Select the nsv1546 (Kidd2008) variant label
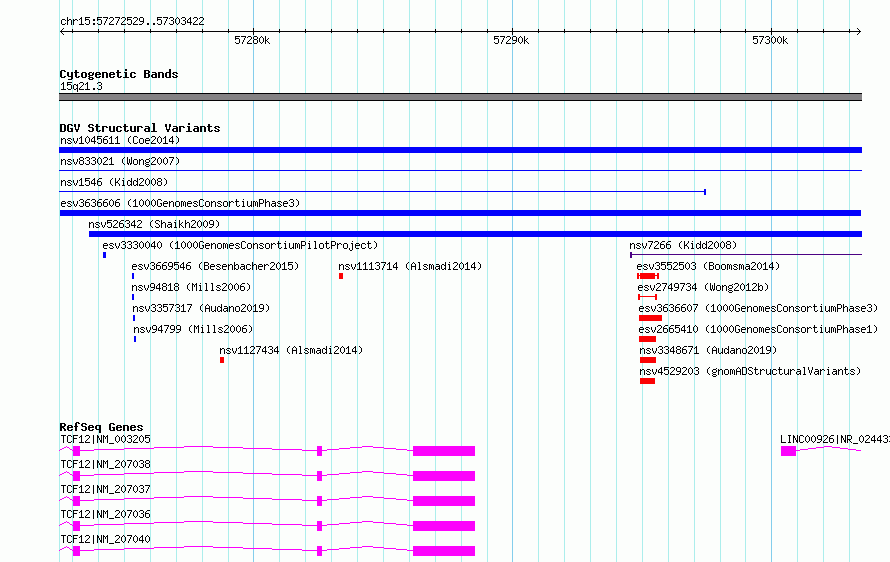The width and height of the screenshot is (890, 562). click(114, 182)
